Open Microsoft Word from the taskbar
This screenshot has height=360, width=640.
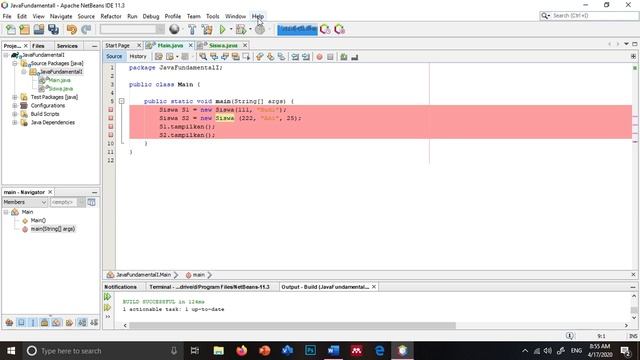(x=333, y=350)
